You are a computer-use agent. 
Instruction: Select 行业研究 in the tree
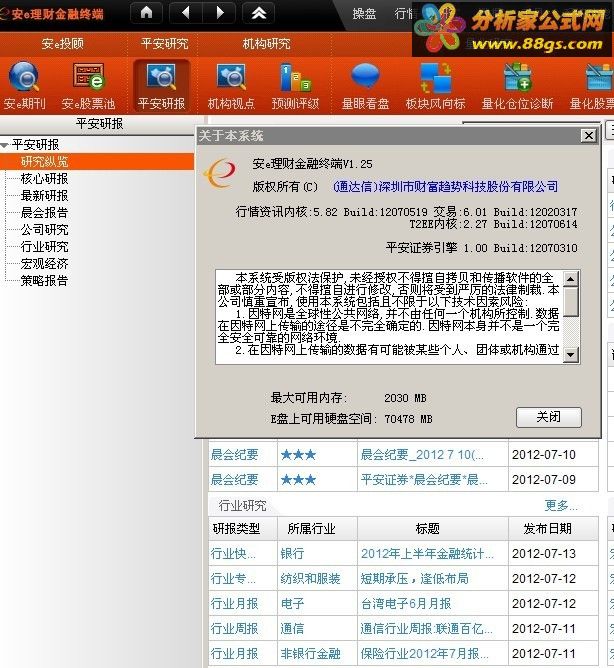coord(44,247)
